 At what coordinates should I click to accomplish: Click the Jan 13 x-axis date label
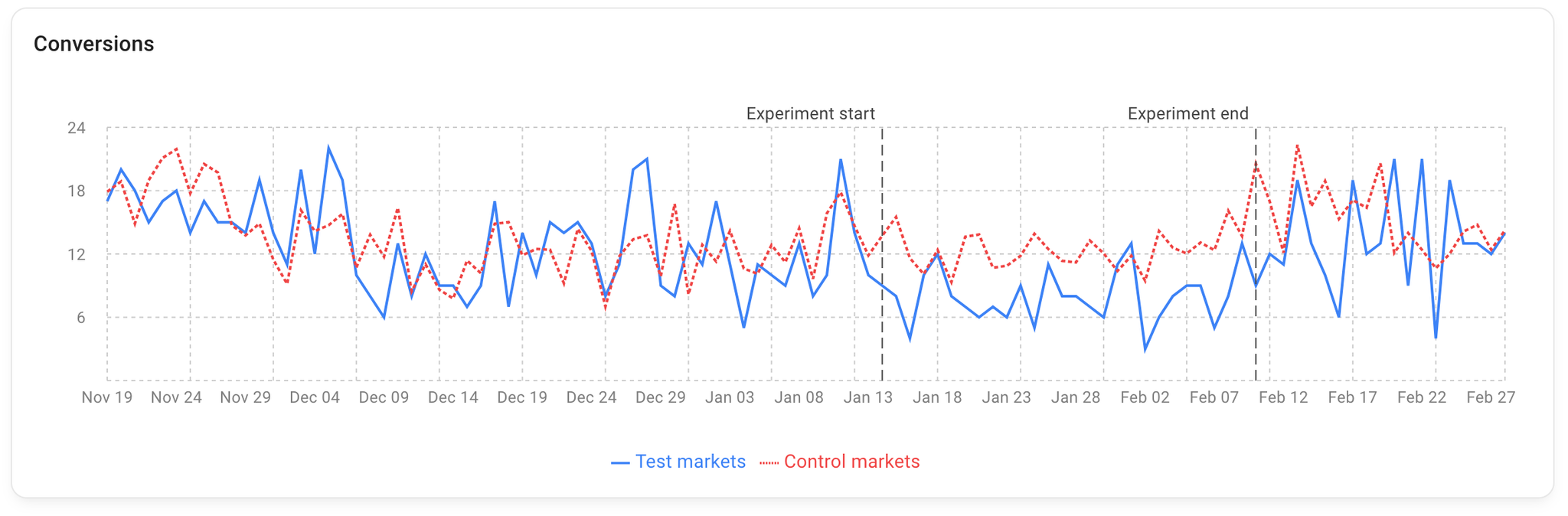point(868,397)
